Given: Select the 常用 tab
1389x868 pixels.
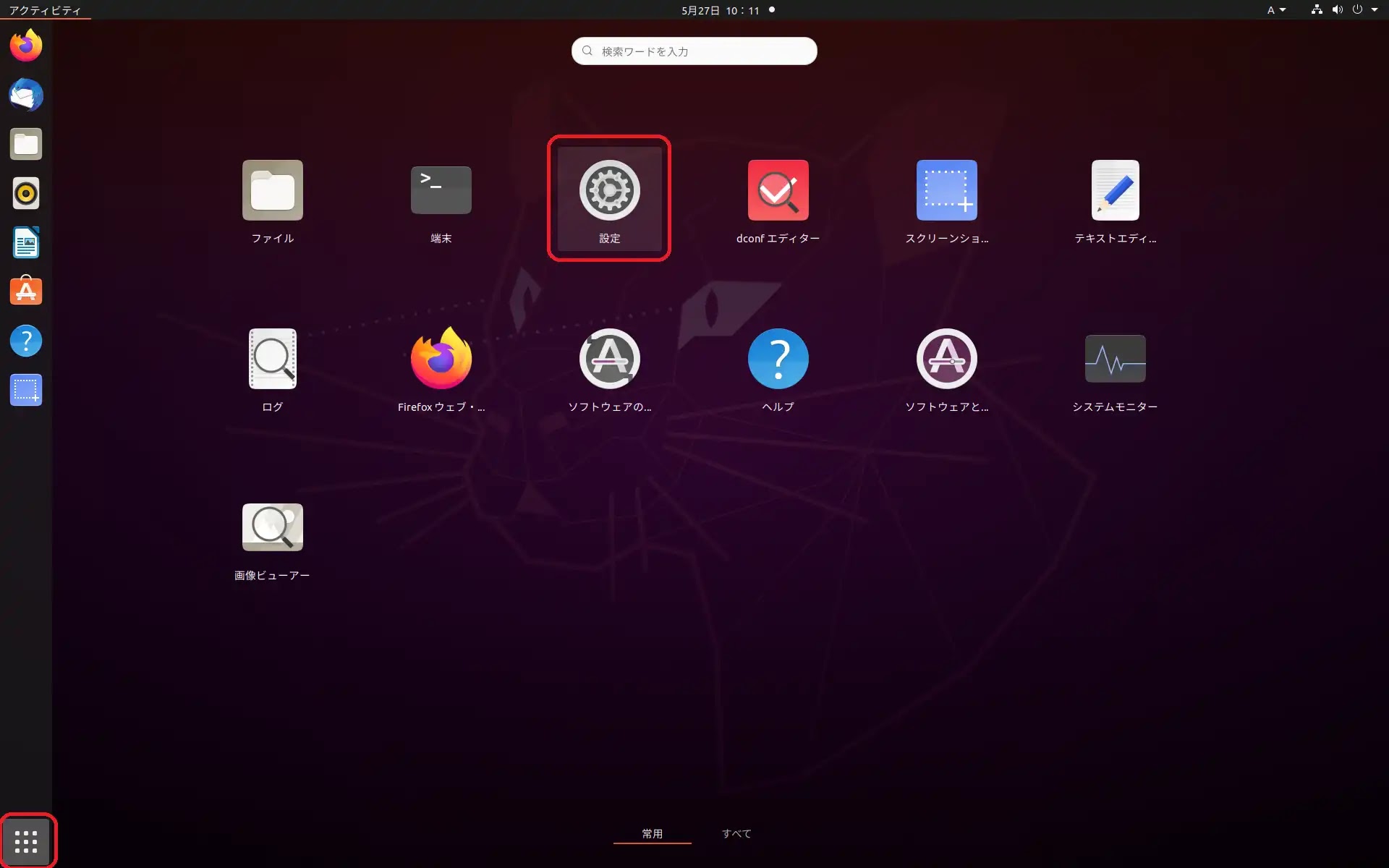Looking at the screenshot, I should [652, 833].
